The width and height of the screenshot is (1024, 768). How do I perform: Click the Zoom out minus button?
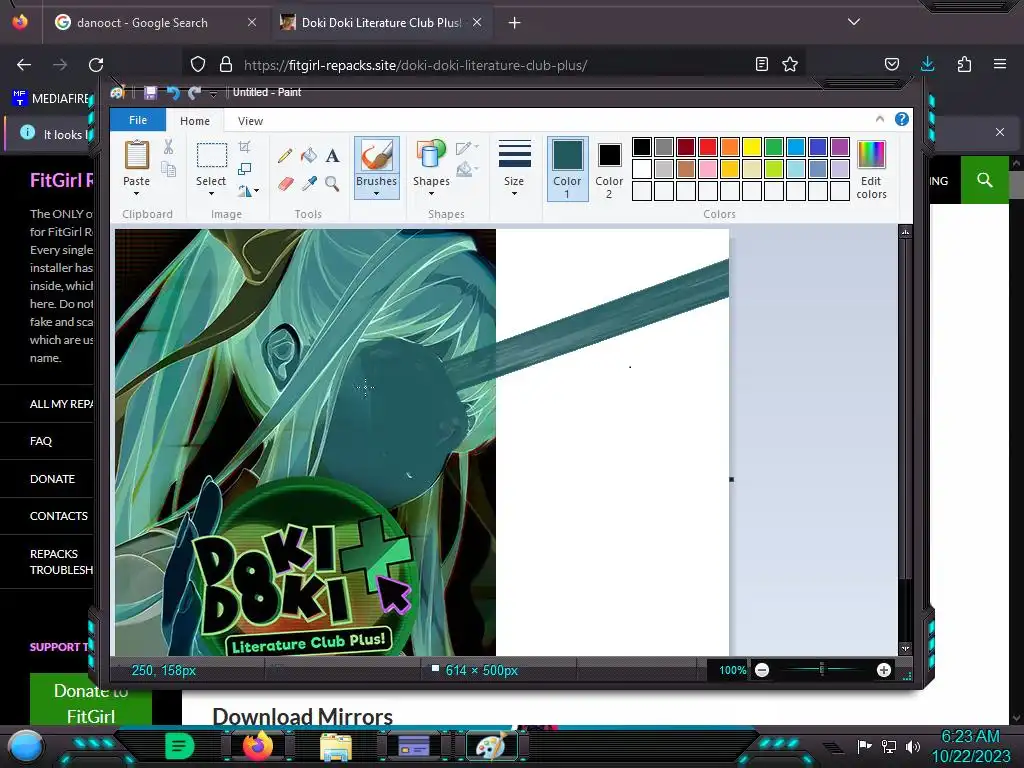click(x=762, y=670)
